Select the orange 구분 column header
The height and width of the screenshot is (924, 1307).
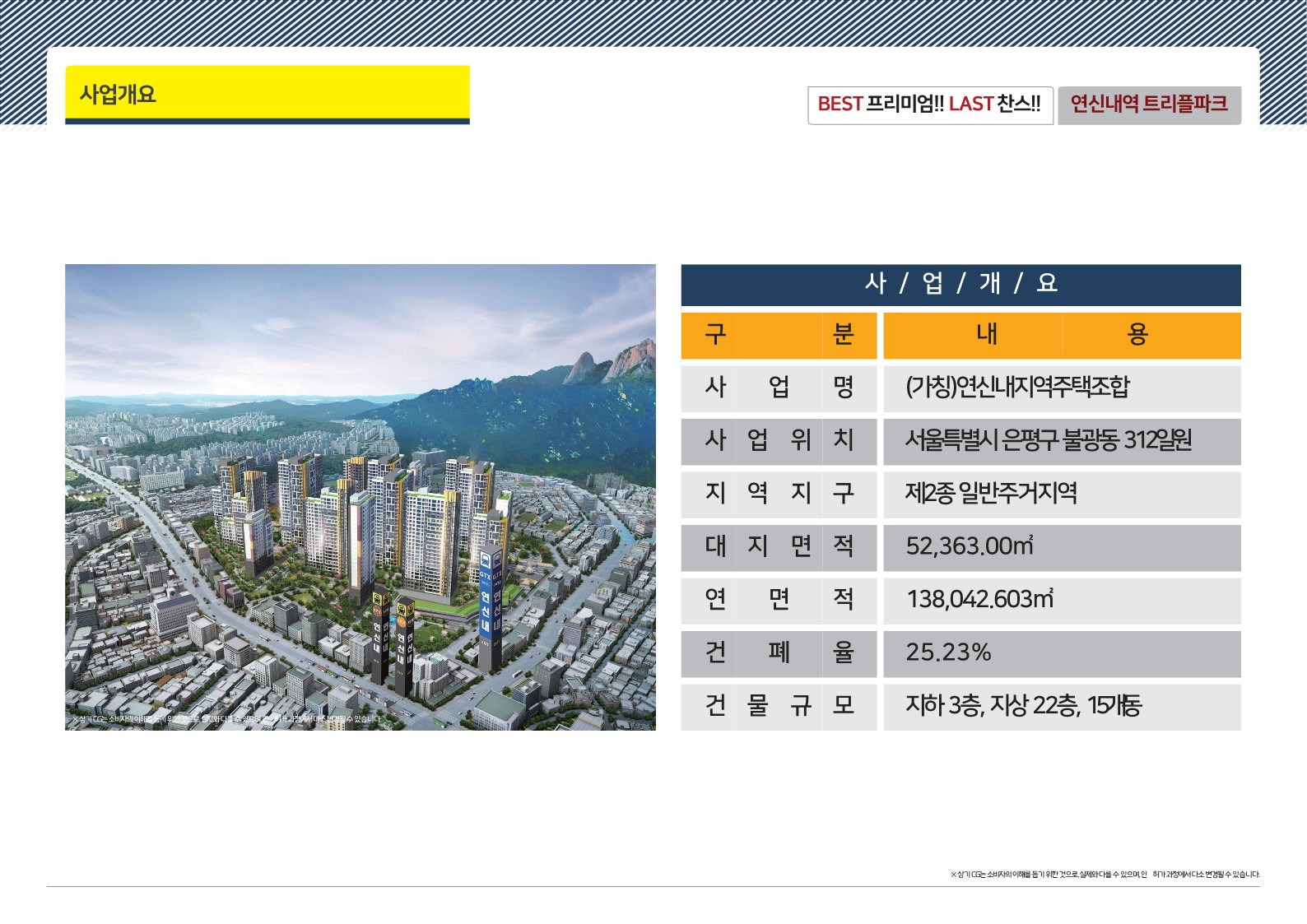tap(779, 335)
